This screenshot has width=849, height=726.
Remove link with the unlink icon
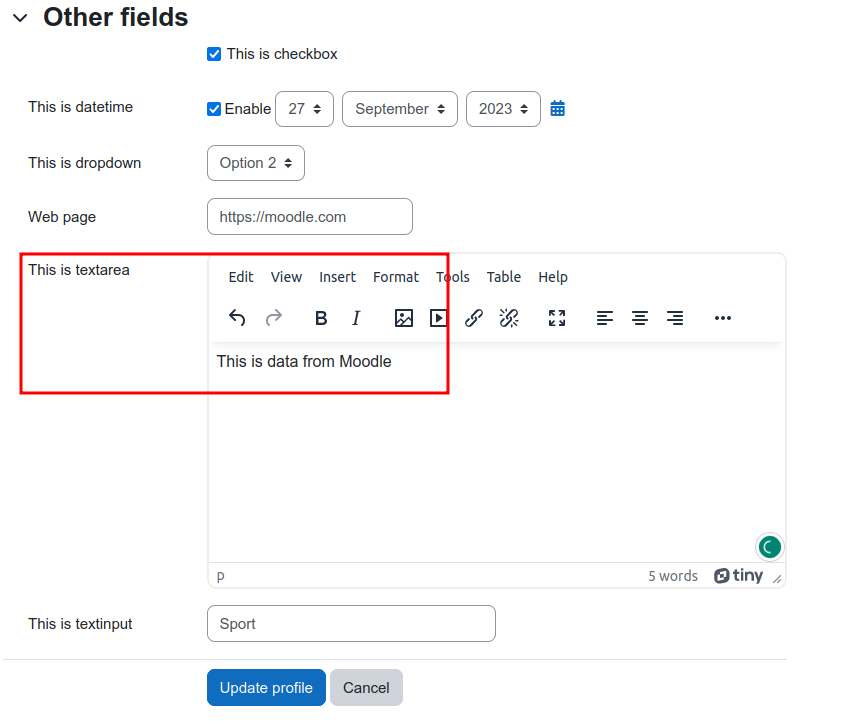tap(509, 318)
